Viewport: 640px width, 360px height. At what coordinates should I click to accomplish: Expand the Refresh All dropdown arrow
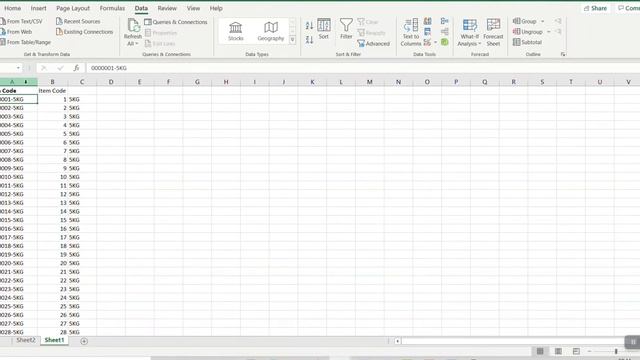137,44
